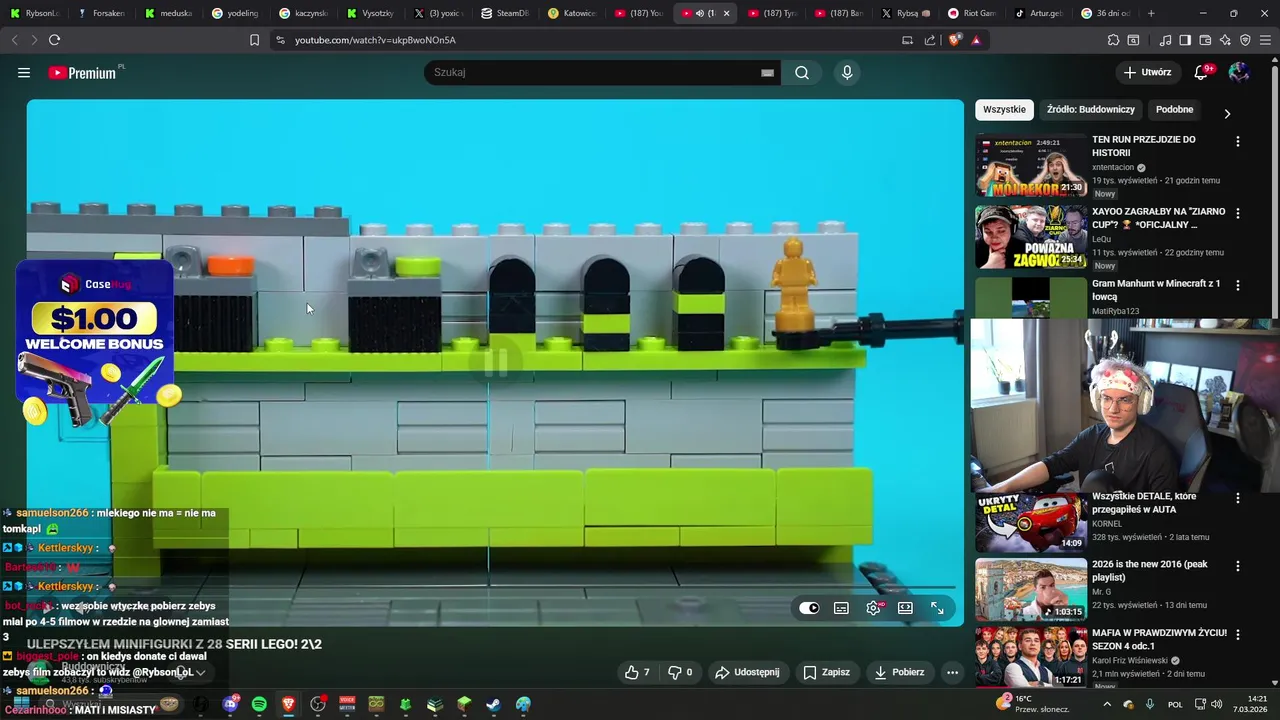This screenshot has width=1280, height=720.
Task: Open Brave playlist music note icon
Action: tap(1165, 40)
